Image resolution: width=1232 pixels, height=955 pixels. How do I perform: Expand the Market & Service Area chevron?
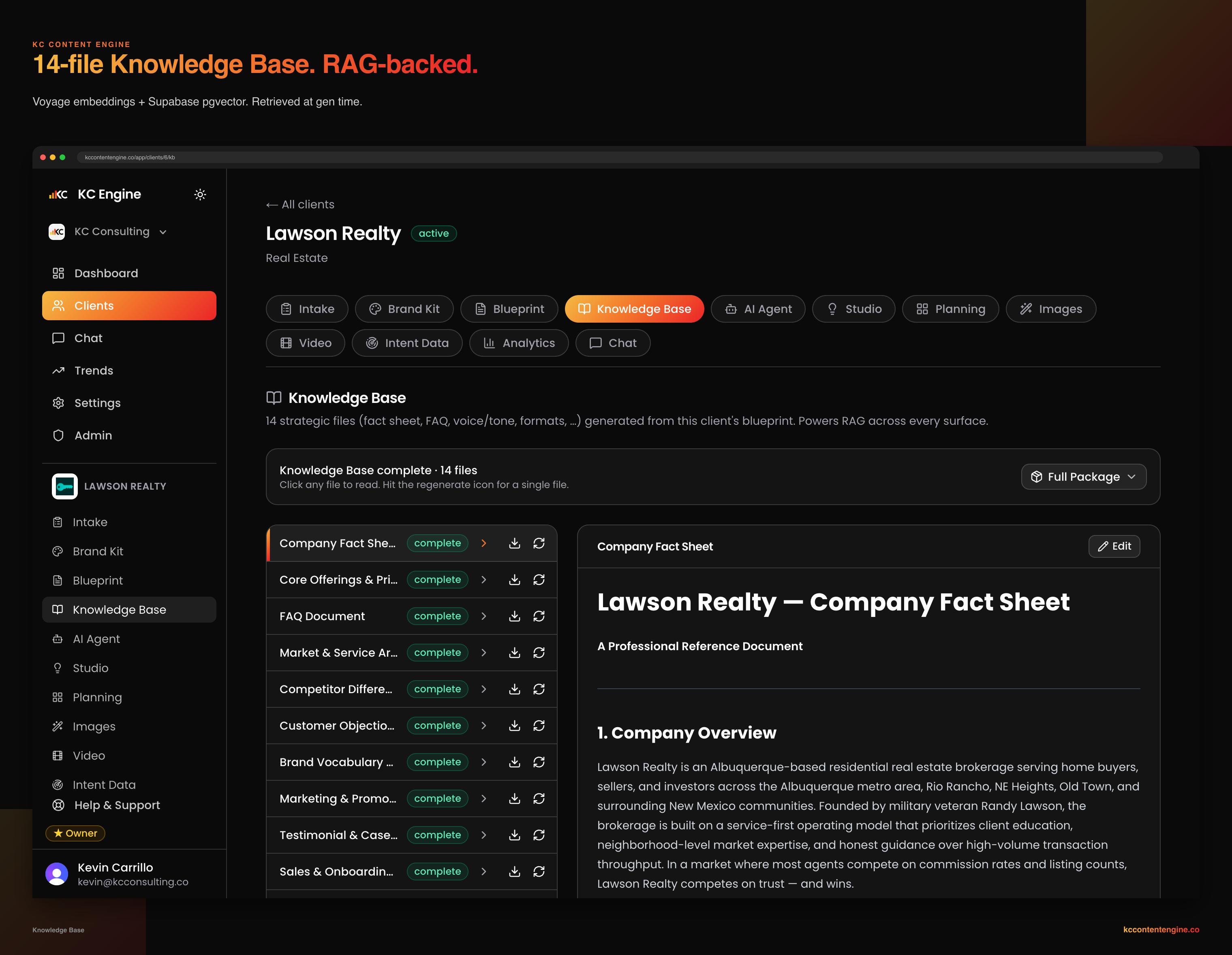483,653
